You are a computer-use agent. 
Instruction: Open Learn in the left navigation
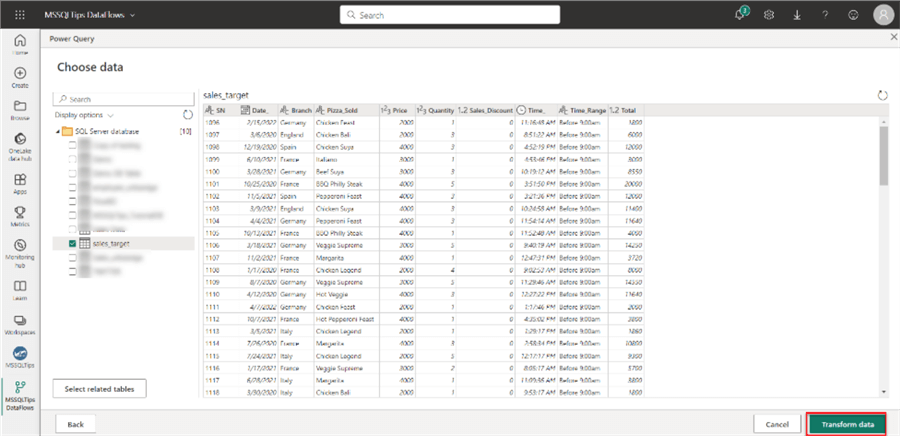click(x=20, y=290)
